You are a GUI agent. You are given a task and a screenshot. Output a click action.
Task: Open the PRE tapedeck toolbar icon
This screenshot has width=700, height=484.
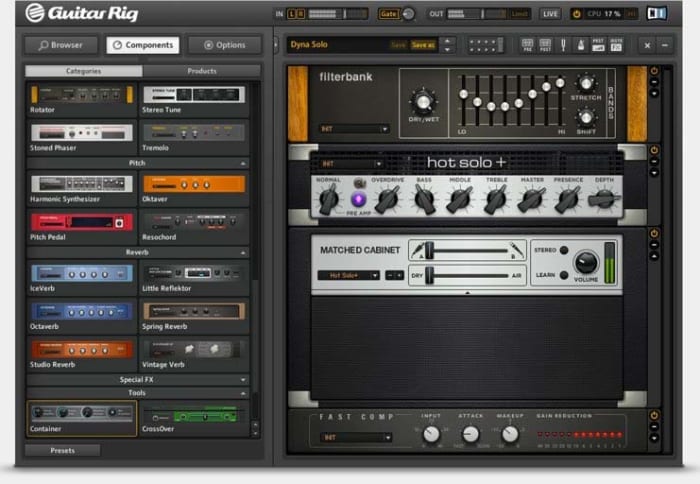tap(526, 45)
